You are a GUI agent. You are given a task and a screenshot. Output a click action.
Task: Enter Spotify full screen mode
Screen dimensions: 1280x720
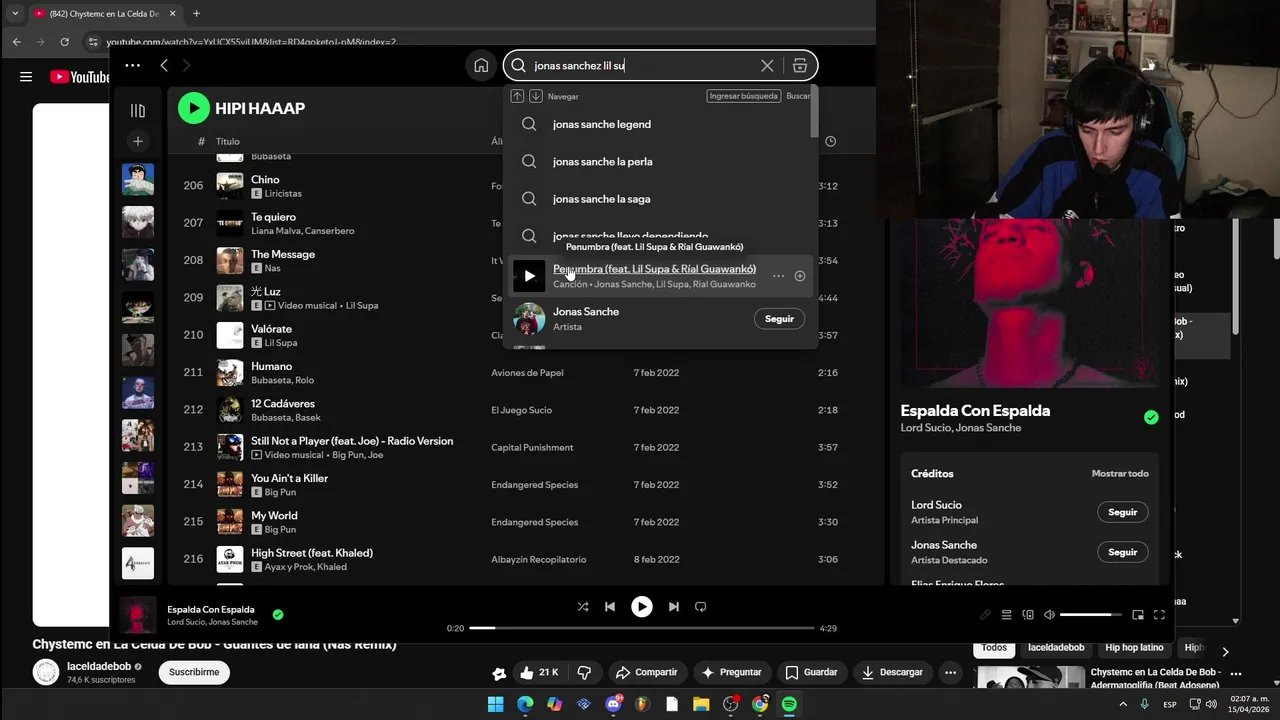(1160, 615)
